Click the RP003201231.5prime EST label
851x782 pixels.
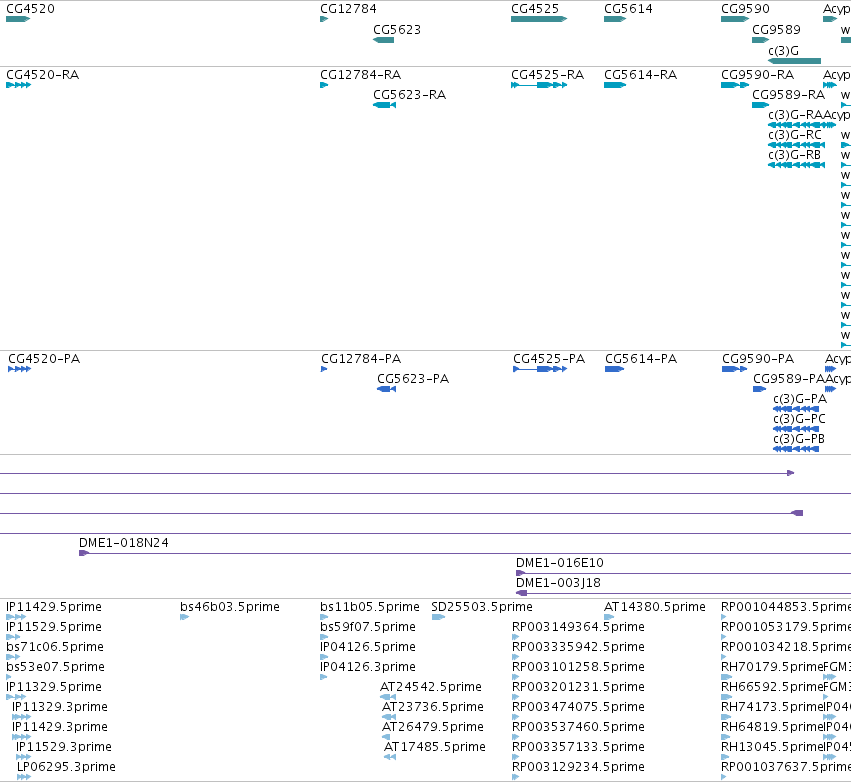(x=578, y=687)
